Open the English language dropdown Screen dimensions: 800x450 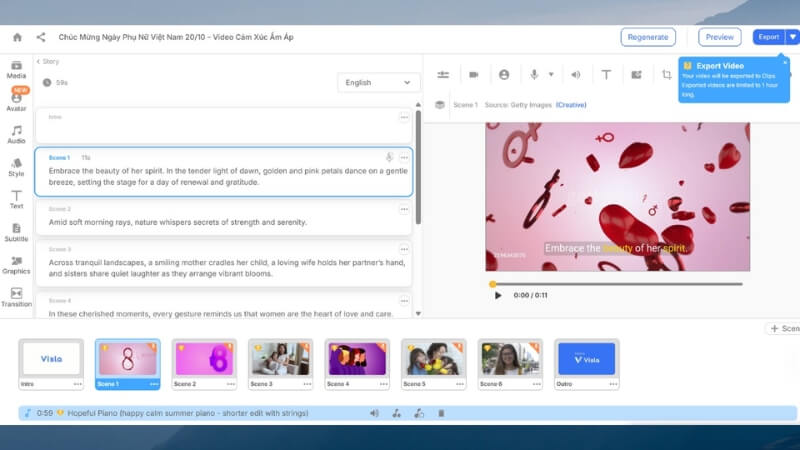point(378,82)
